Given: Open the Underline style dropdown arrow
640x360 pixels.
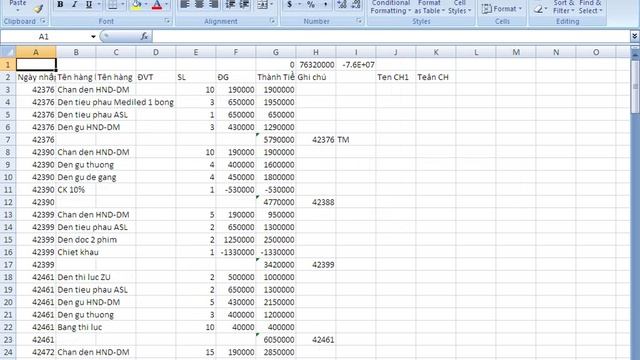Looking at the screenshot, I should 98,5.
